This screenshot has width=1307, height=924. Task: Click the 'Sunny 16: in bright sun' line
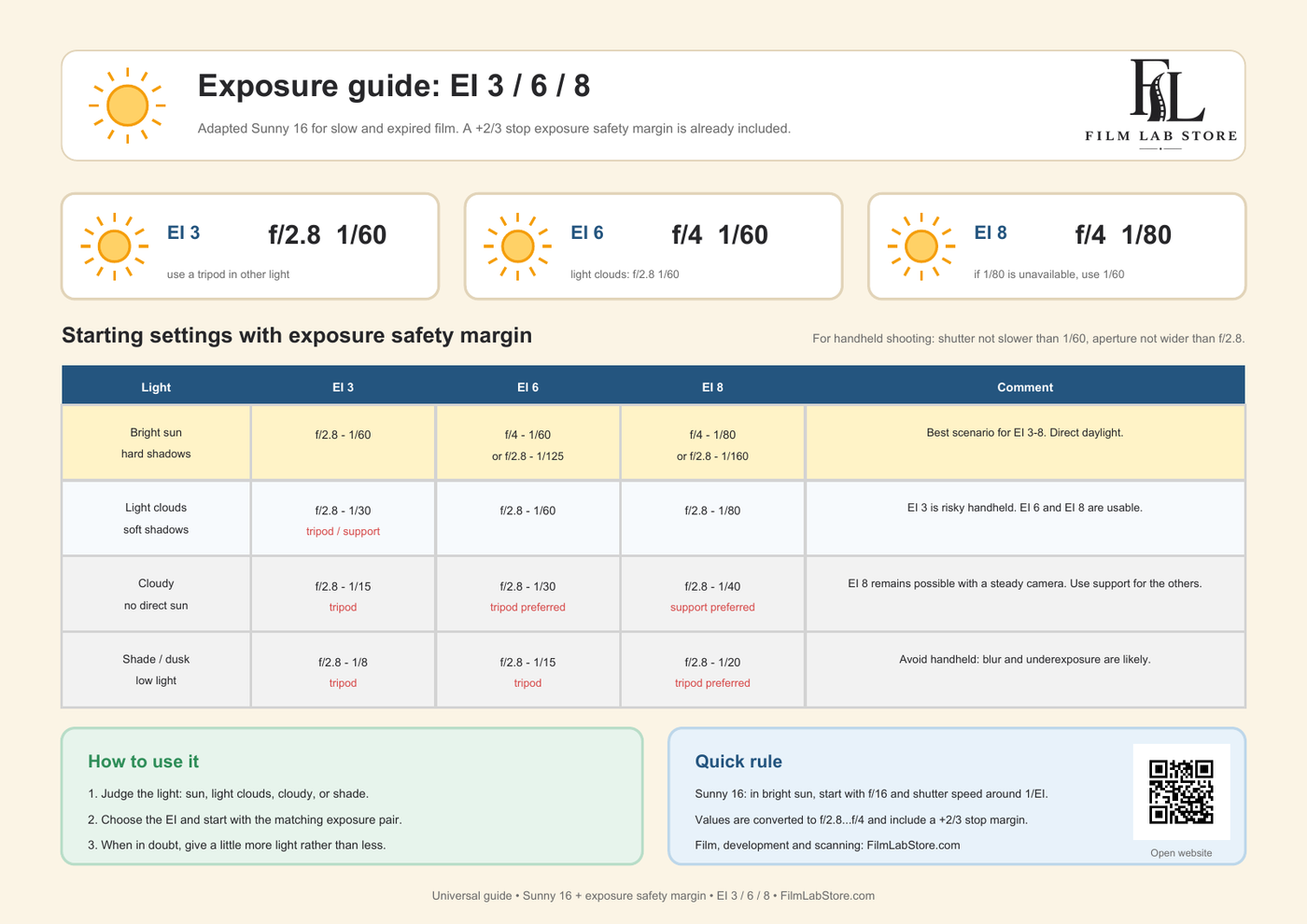(x=871, y=794)
